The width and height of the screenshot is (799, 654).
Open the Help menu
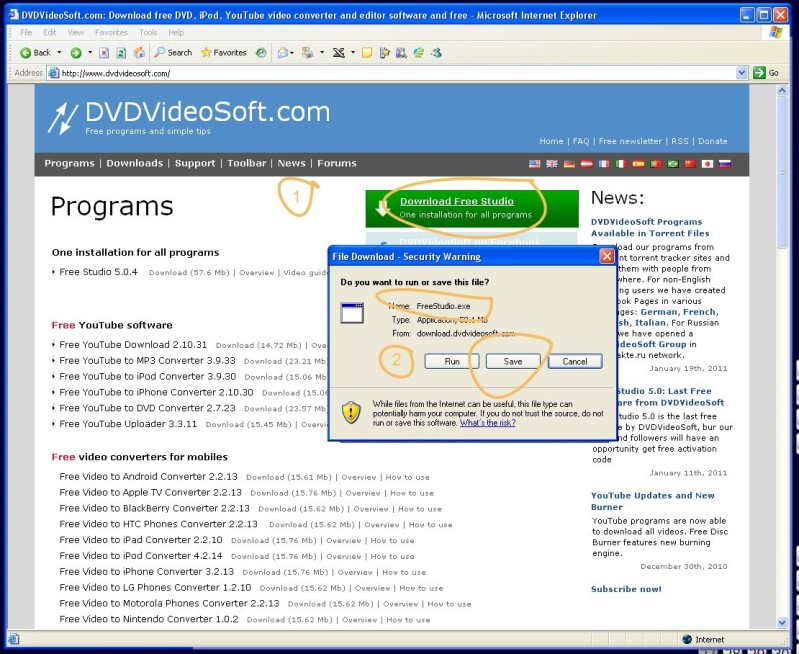tap(176, 32)
